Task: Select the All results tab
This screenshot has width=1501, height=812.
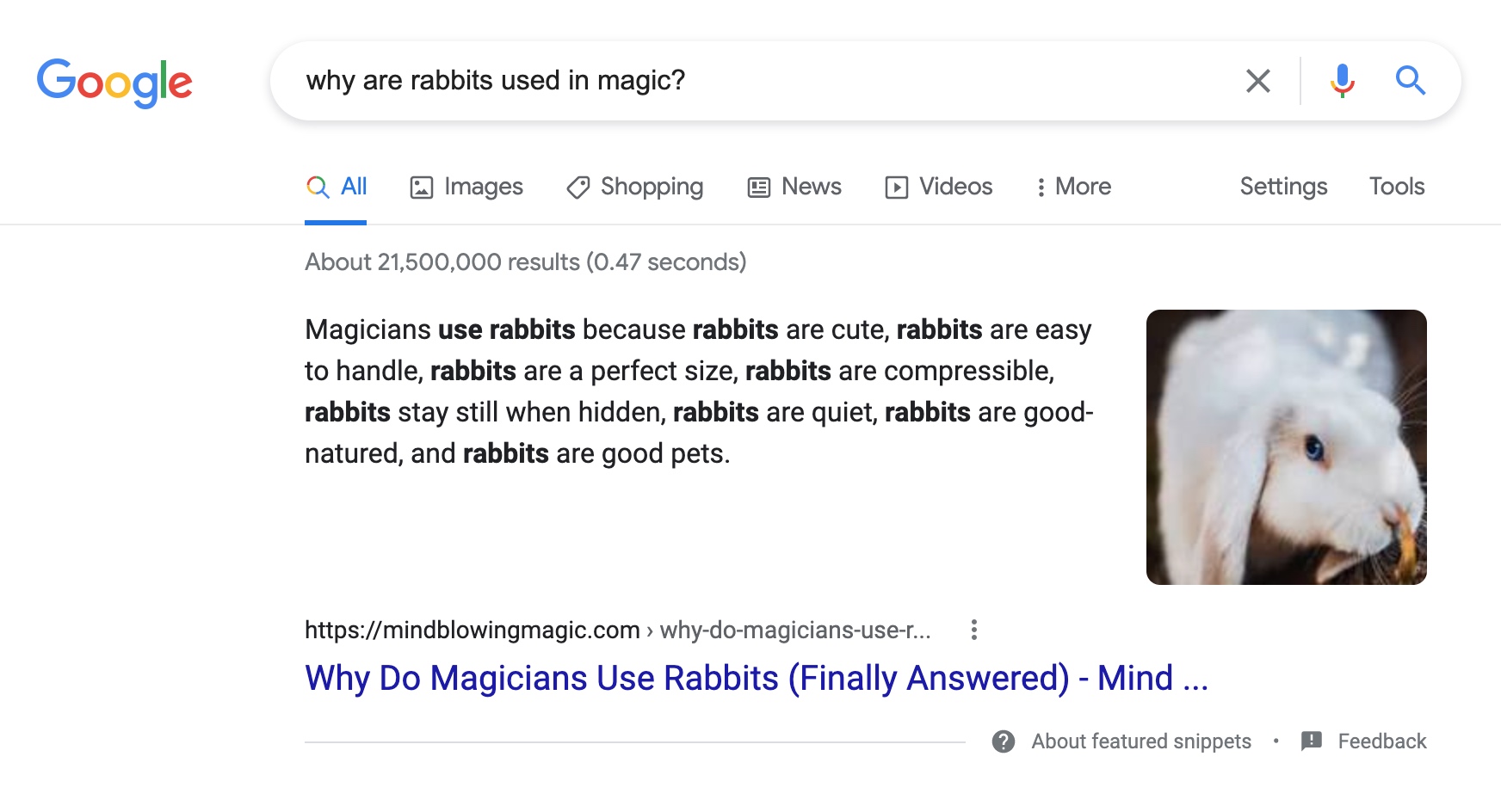Action: (337, 187)
